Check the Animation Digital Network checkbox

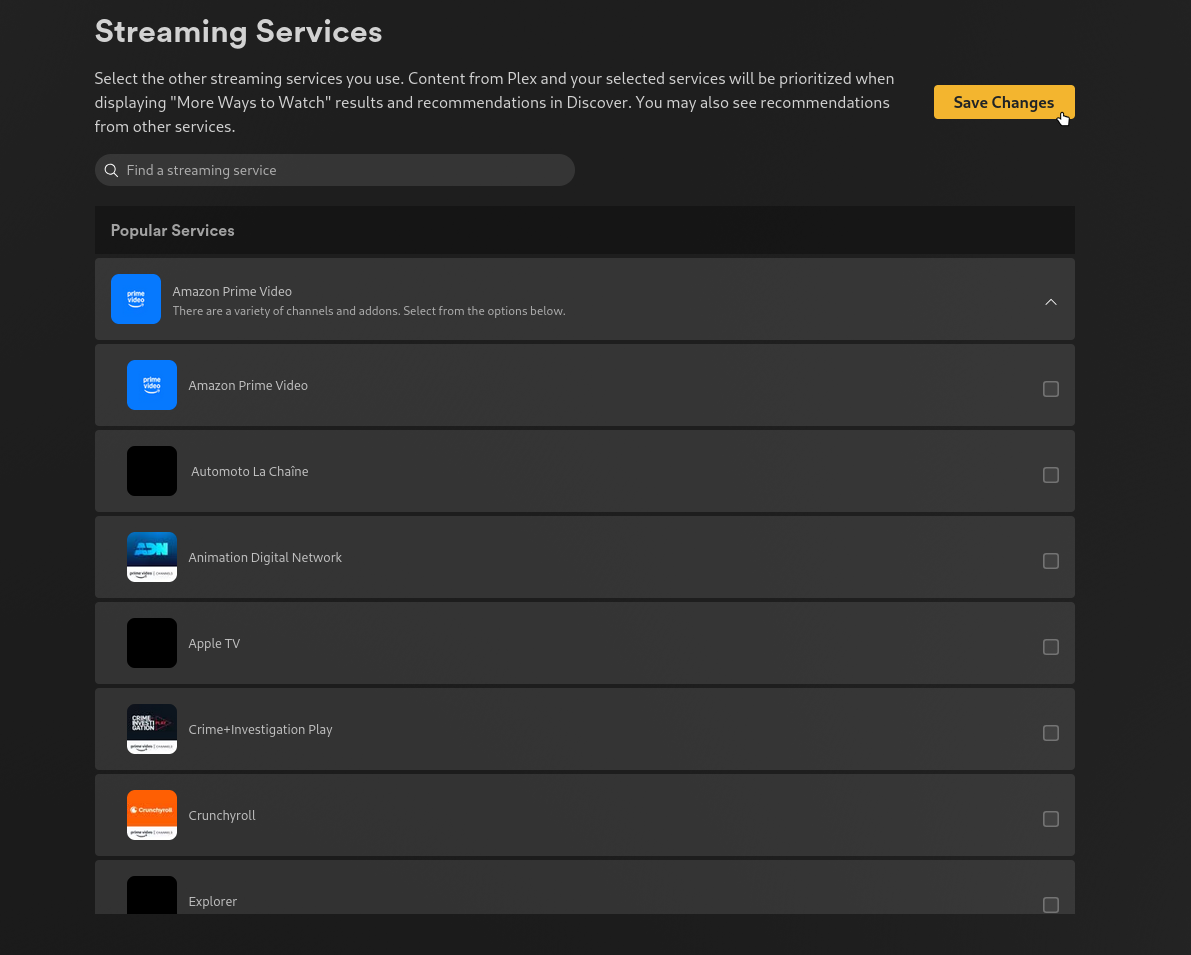pyautogui.click(x=1051, y=561)
